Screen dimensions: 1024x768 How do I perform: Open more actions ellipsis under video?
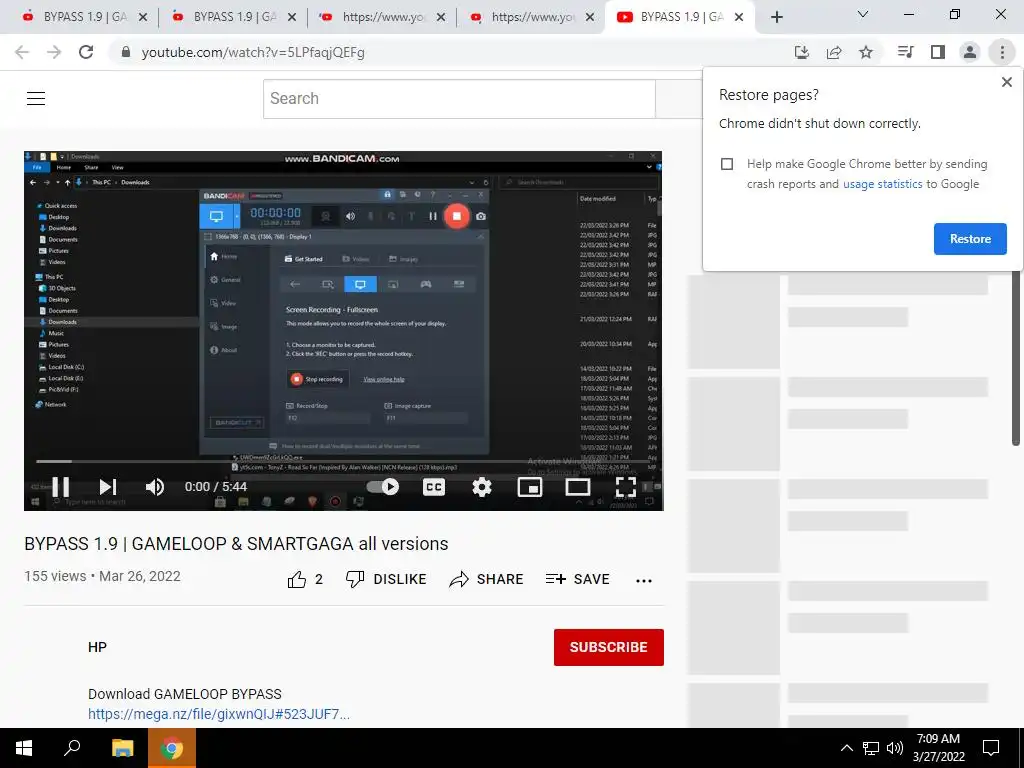(x=644, y=581)
